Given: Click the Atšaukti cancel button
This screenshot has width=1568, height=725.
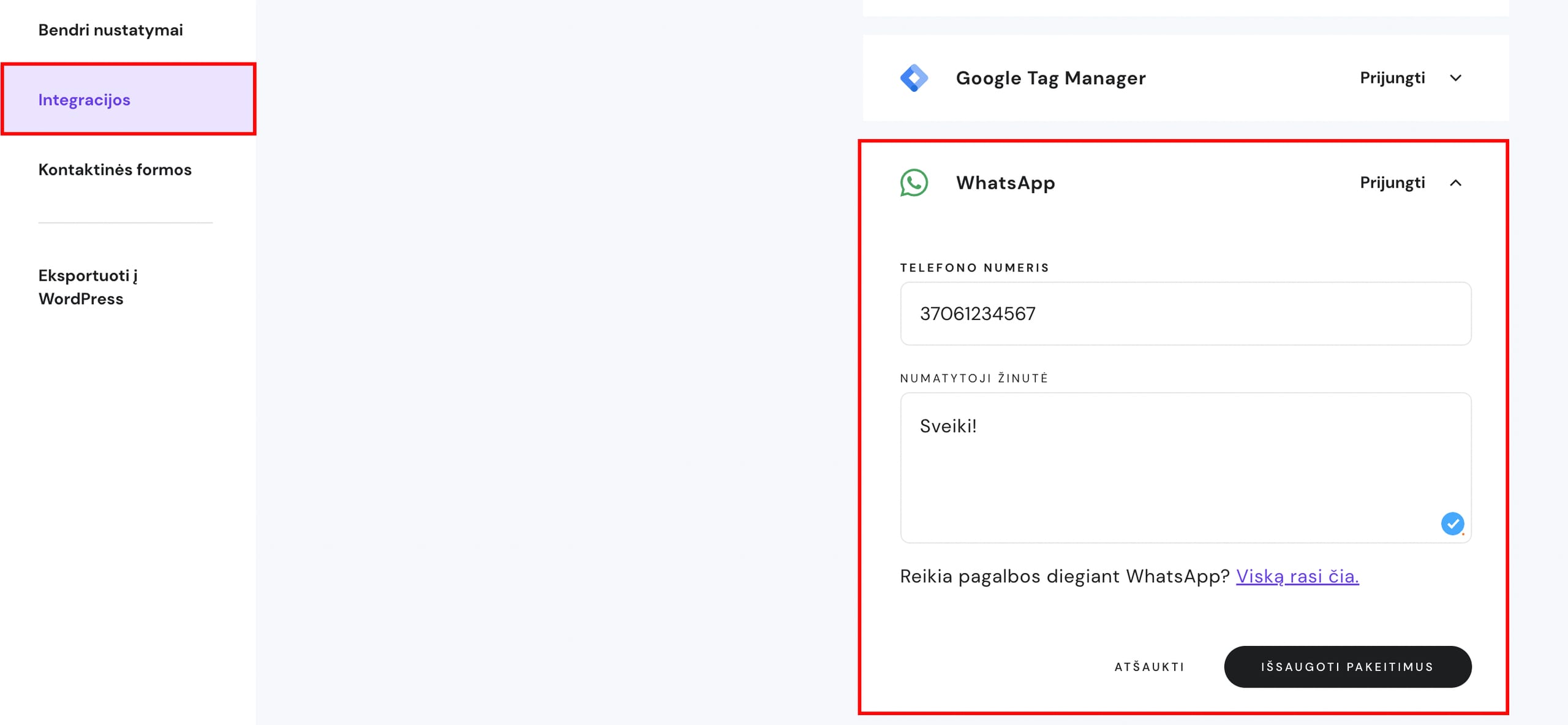Looking at the screenshot, I should (x=1149, y=667).
